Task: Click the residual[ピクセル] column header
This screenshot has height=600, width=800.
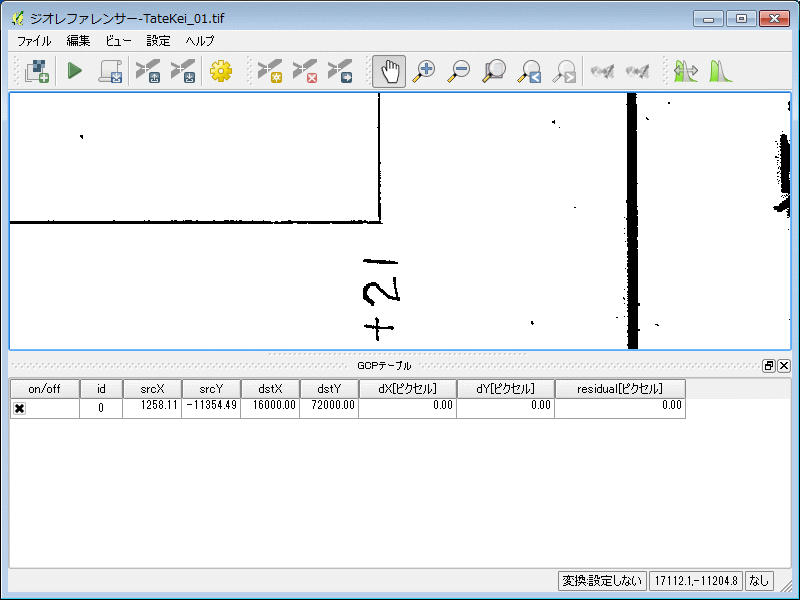Action: point(619,389)
